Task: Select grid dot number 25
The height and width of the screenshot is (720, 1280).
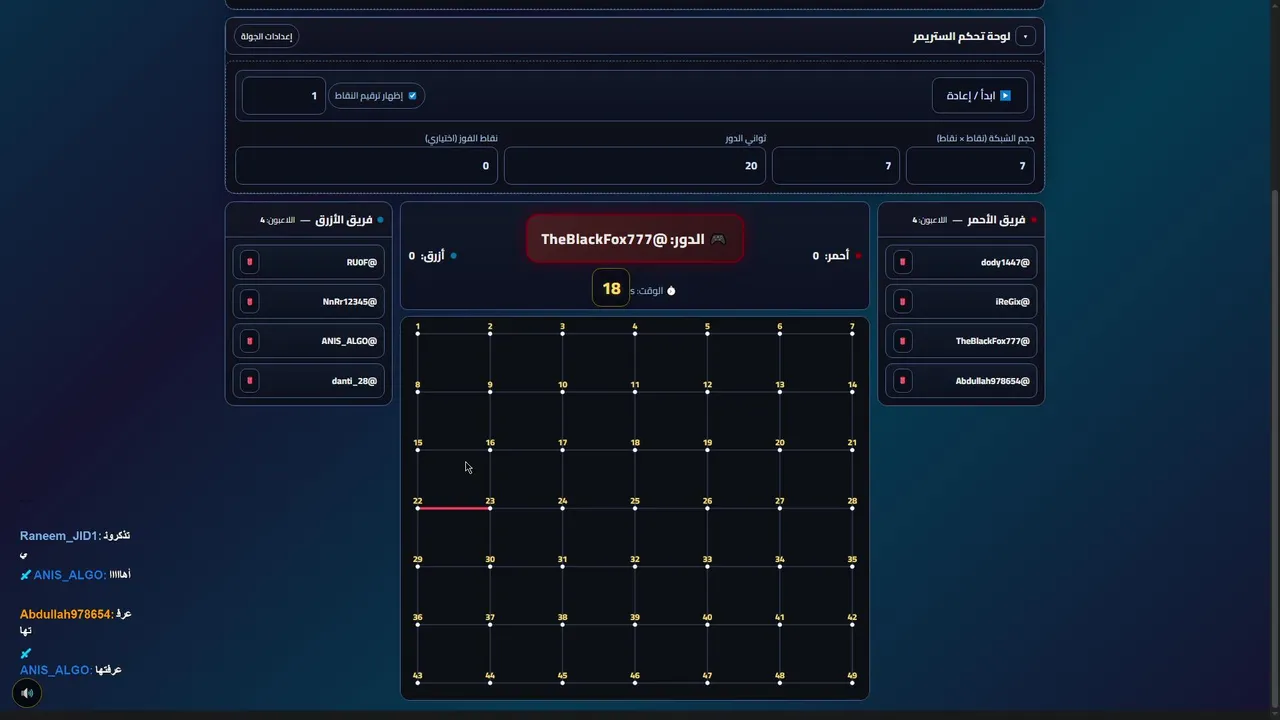Action: pos(635,508)
